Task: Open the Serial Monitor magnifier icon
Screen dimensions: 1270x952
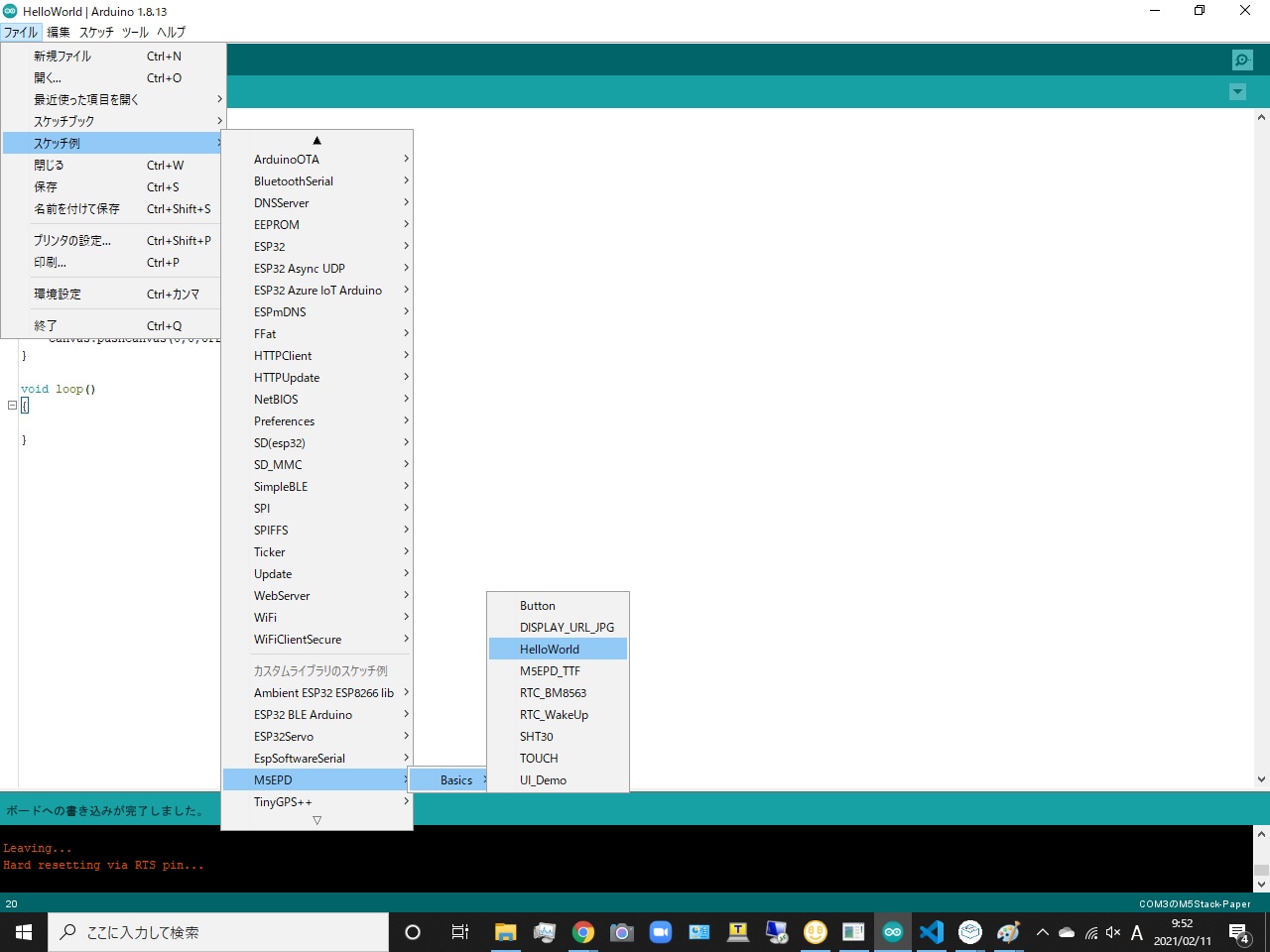Action: (1242, 60)
